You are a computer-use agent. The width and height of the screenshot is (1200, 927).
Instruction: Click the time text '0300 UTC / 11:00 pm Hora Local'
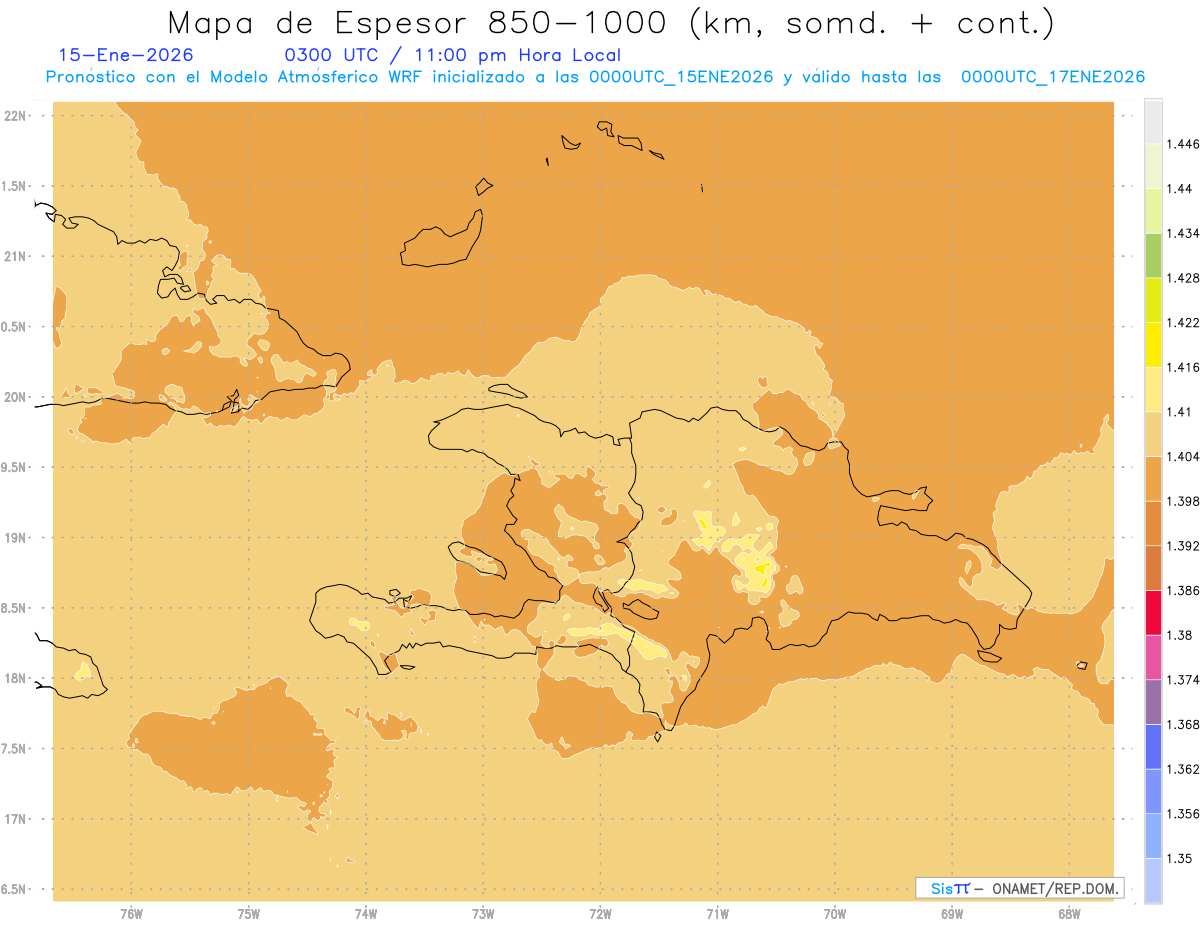(x=453, y=56)
